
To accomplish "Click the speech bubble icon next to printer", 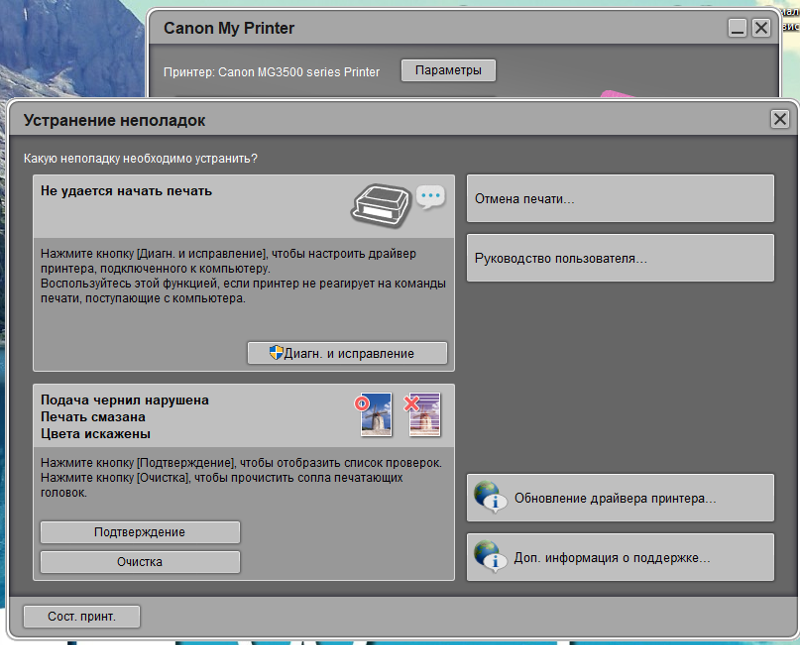I will coord(431,197).
